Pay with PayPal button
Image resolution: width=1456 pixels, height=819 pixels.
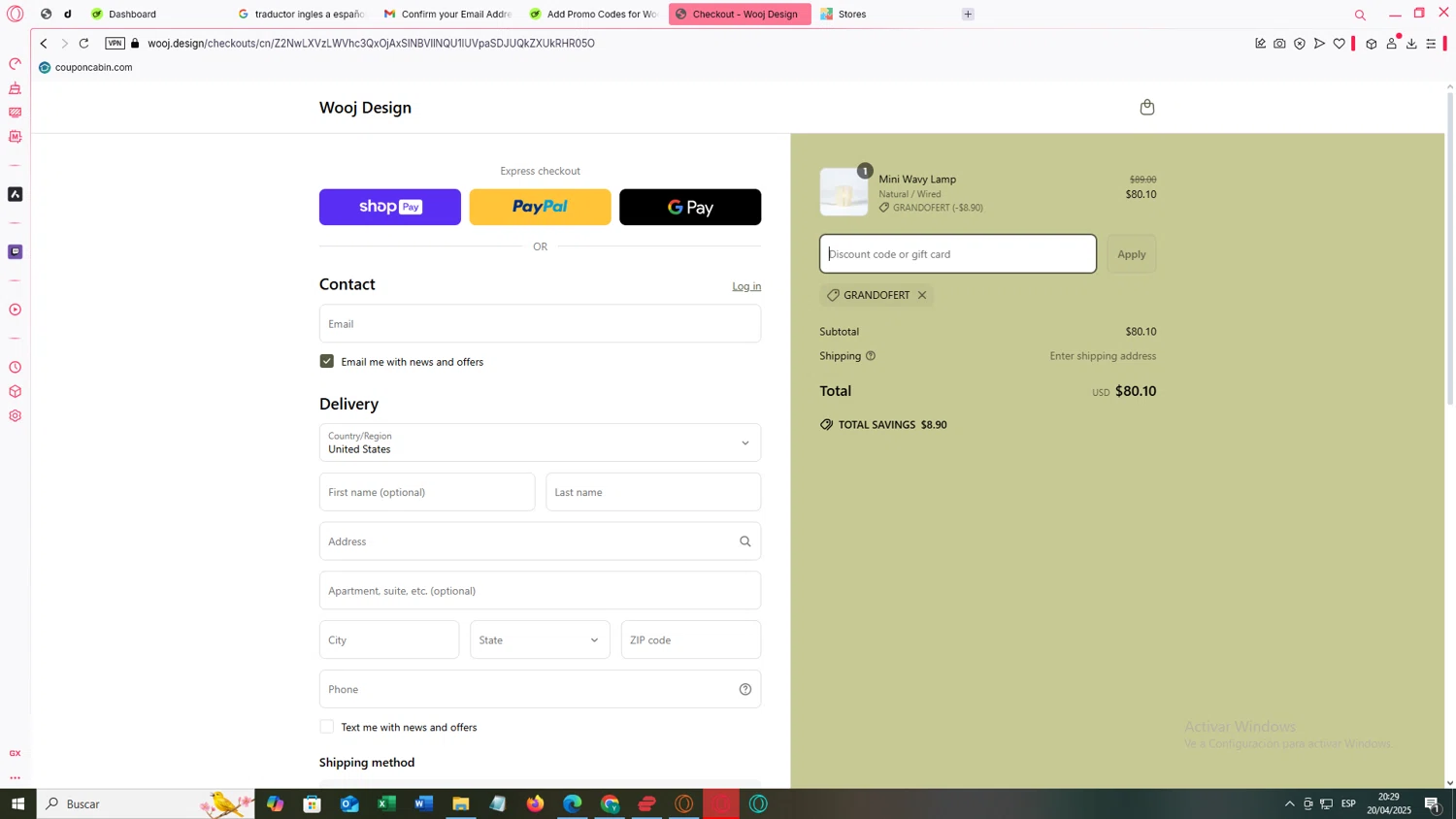point(540,207)
